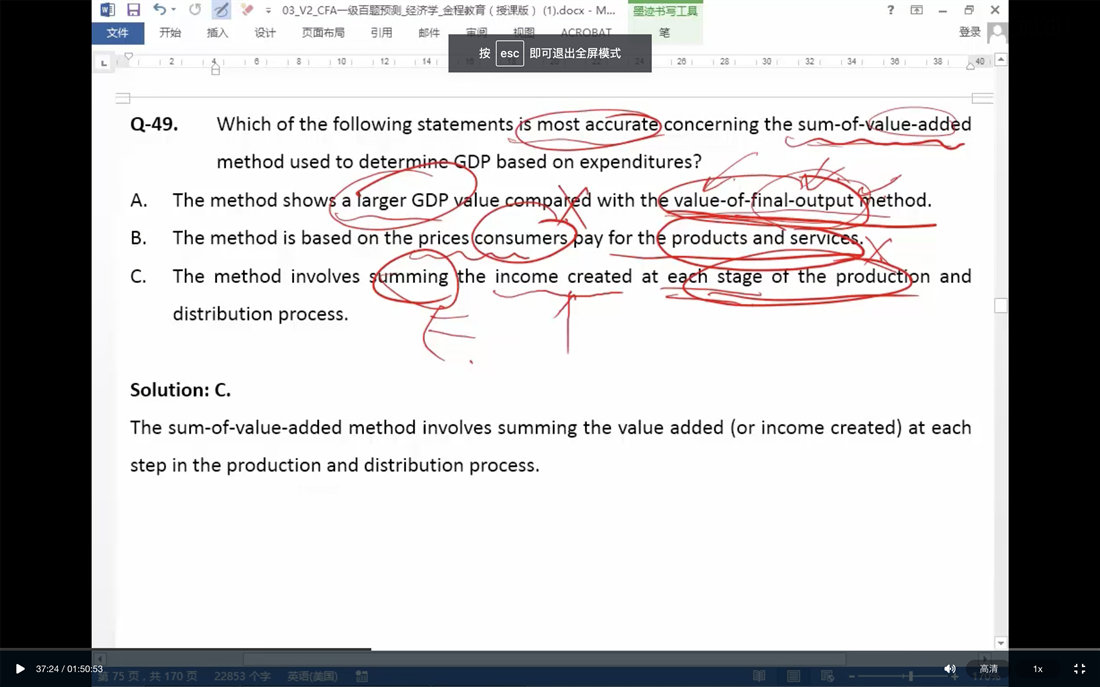Image resolution: width=1100 pixels, height=687 pixels.
Task: Select the eraser tool in quick access toolbar
Action: [x=246, y=10]
